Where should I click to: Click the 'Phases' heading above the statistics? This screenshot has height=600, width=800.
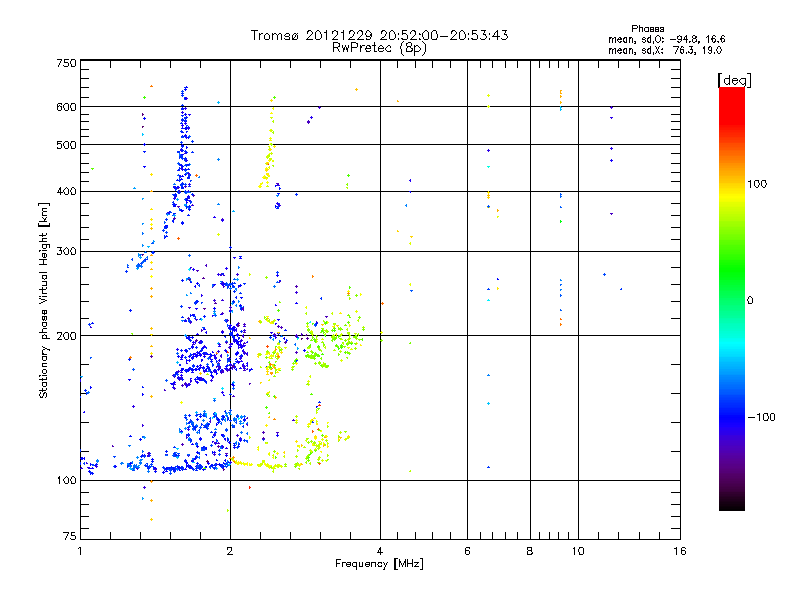click(647, 29)
